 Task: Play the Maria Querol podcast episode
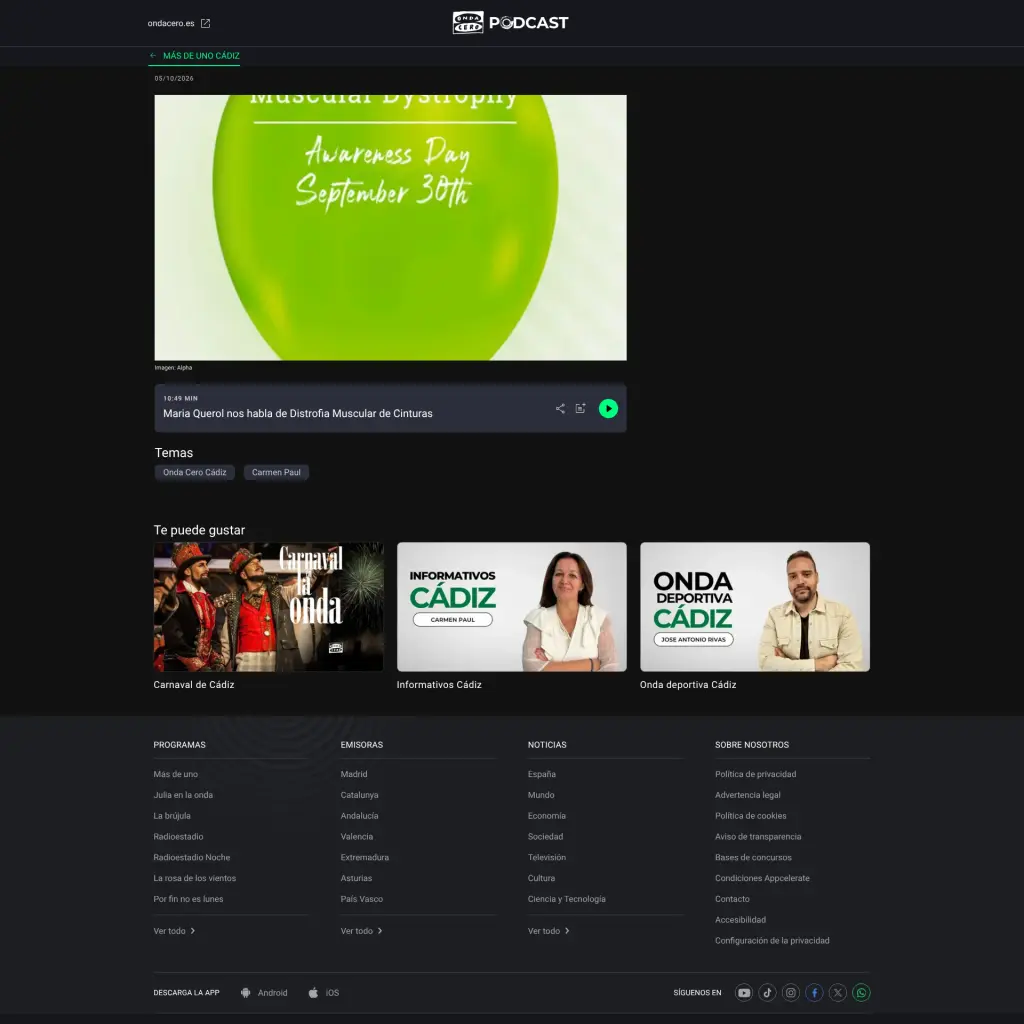pyautogui.click(x=608, y=409)
